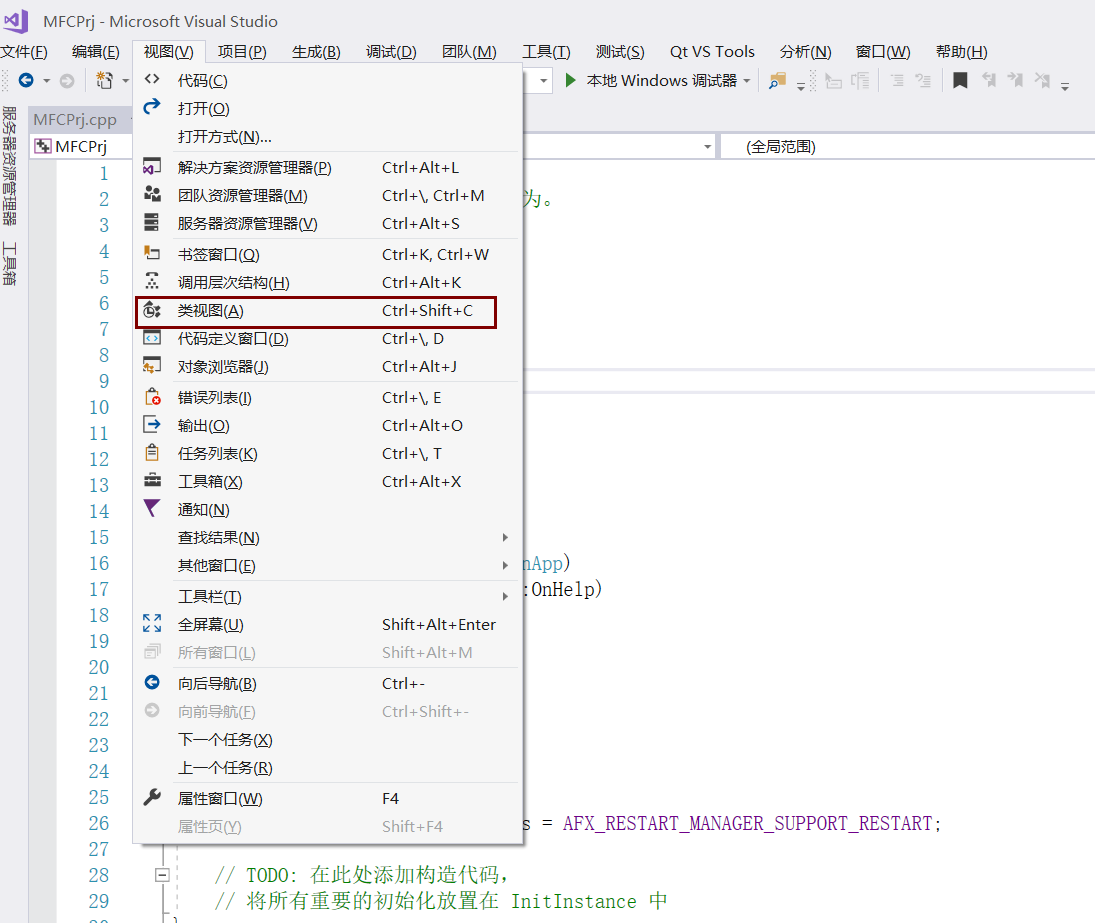Viewport: 1095px width, 923px height.
Task: Choose Open With menu entry
Action: tap(328, 136)
